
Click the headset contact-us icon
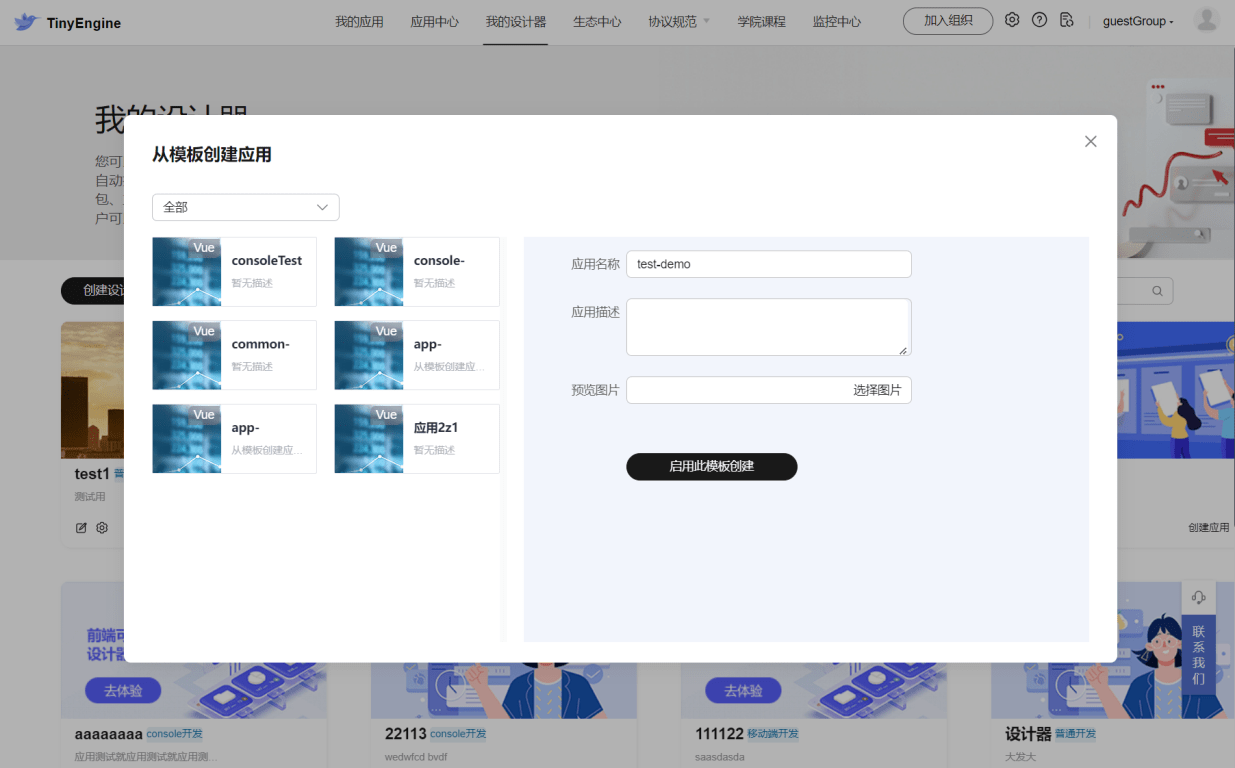[x=1199, y=597]
